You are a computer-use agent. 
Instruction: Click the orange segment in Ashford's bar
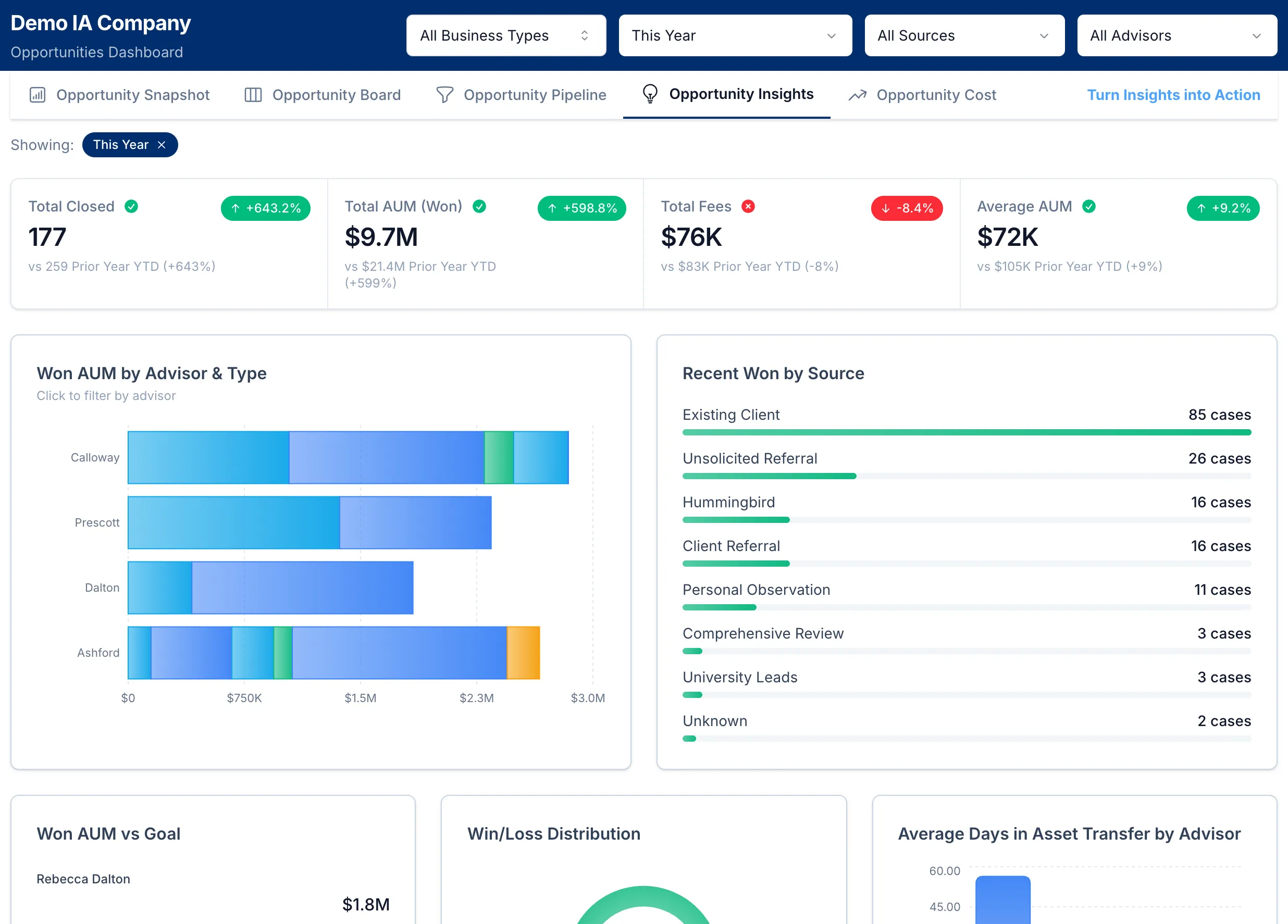523,653
